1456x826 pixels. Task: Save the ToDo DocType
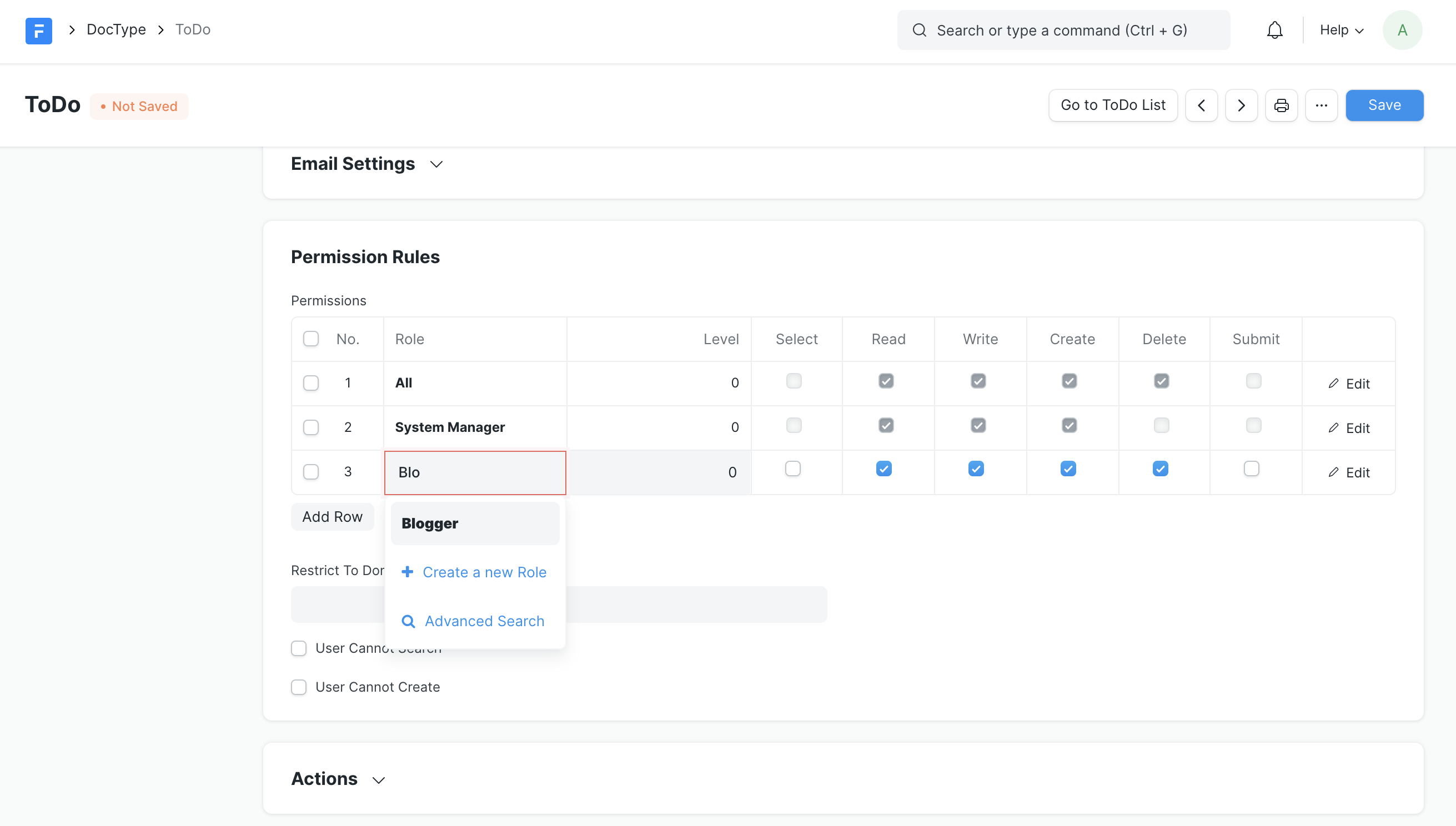point(1385,105)
